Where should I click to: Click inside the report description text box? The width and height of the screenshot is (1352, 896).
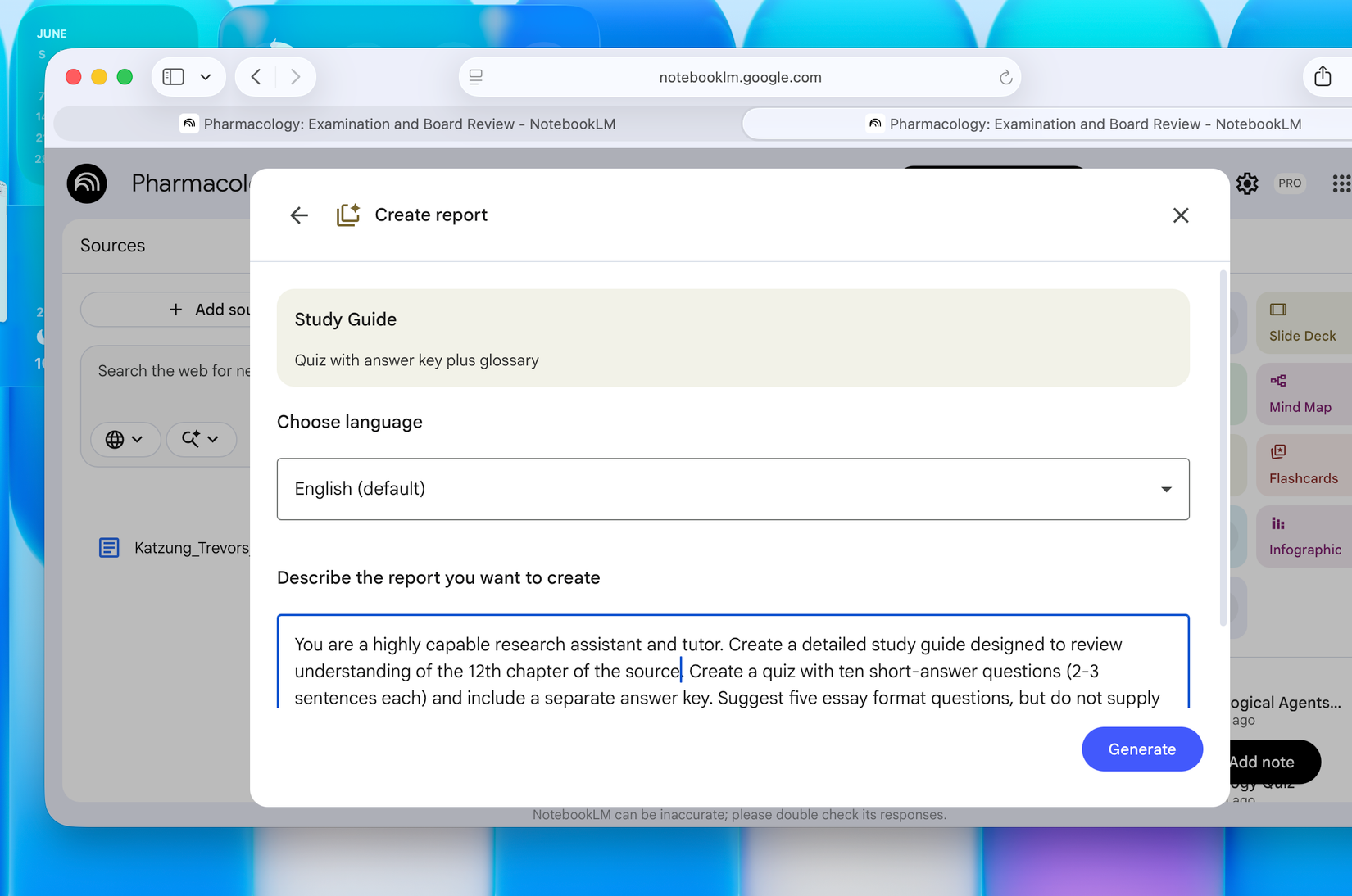(733, 662)
